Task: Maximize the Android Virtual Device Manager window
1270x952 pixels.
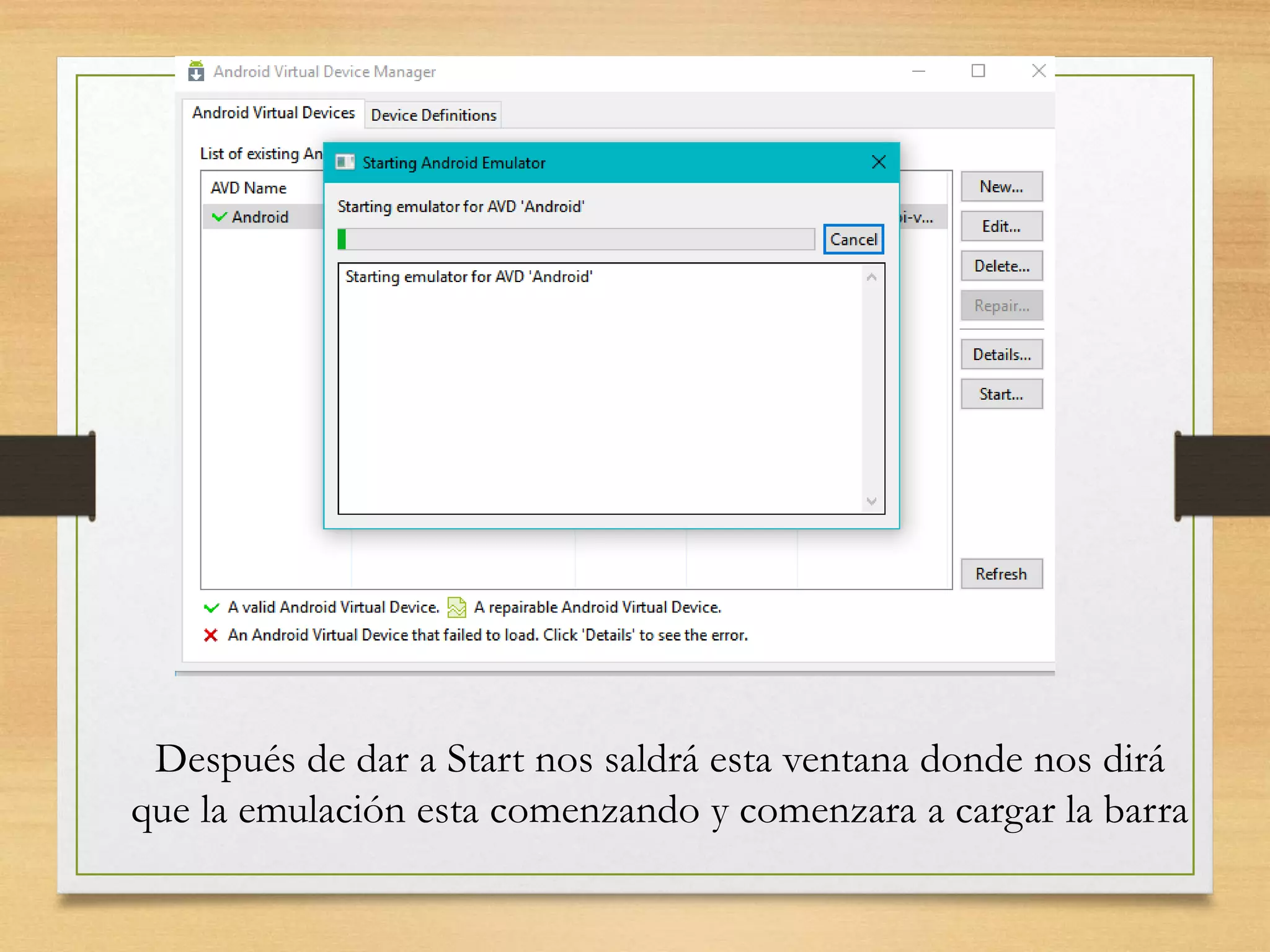Action: pyautogui.click(x=978, y=71)
